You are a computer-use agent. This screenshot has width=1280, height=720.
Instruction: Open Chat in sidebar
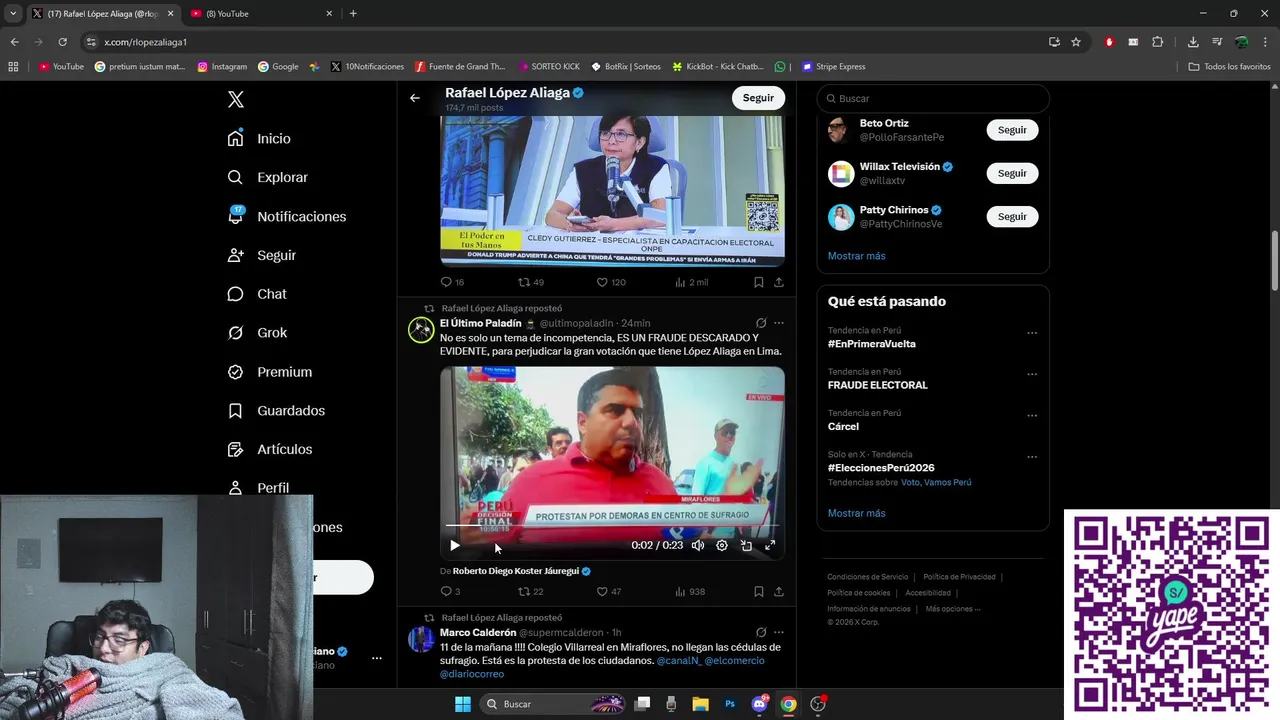click(257, 294)
